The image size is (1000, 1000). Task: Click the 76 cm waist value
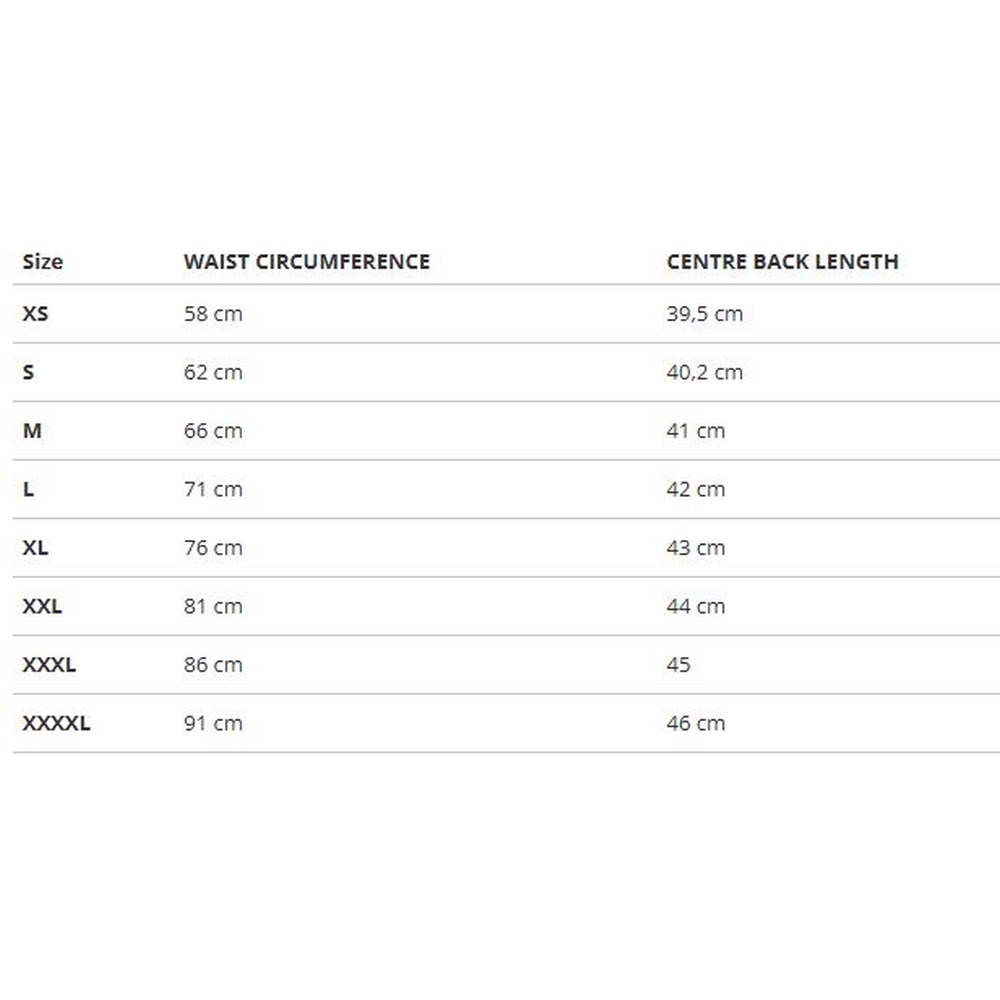click(213, 548)
